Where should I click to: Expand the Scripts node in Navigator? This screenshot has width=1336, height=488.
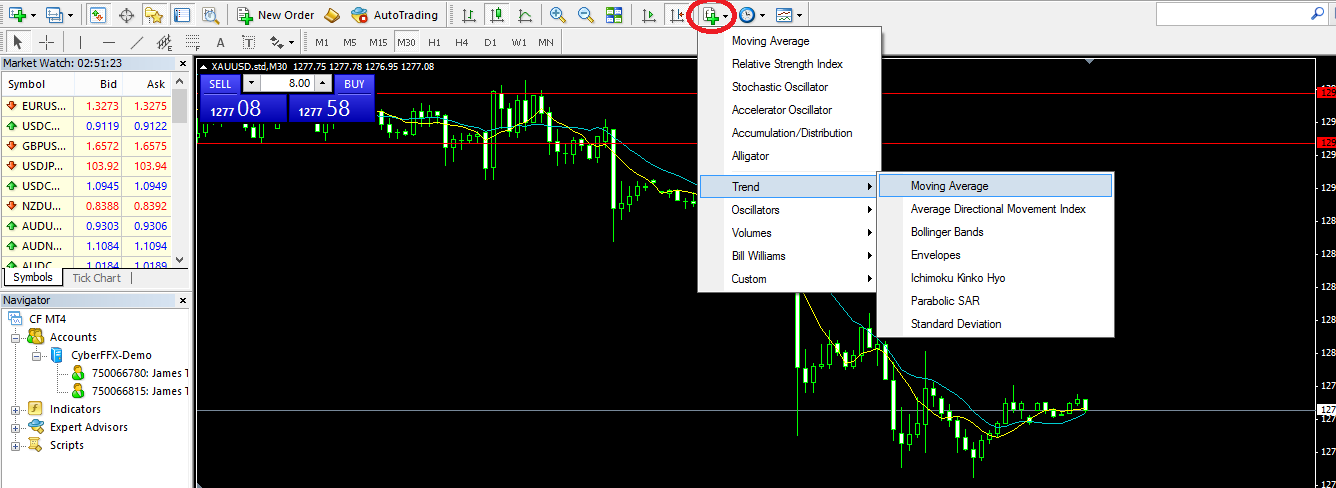pyautogui.click(x=16, y=445)
